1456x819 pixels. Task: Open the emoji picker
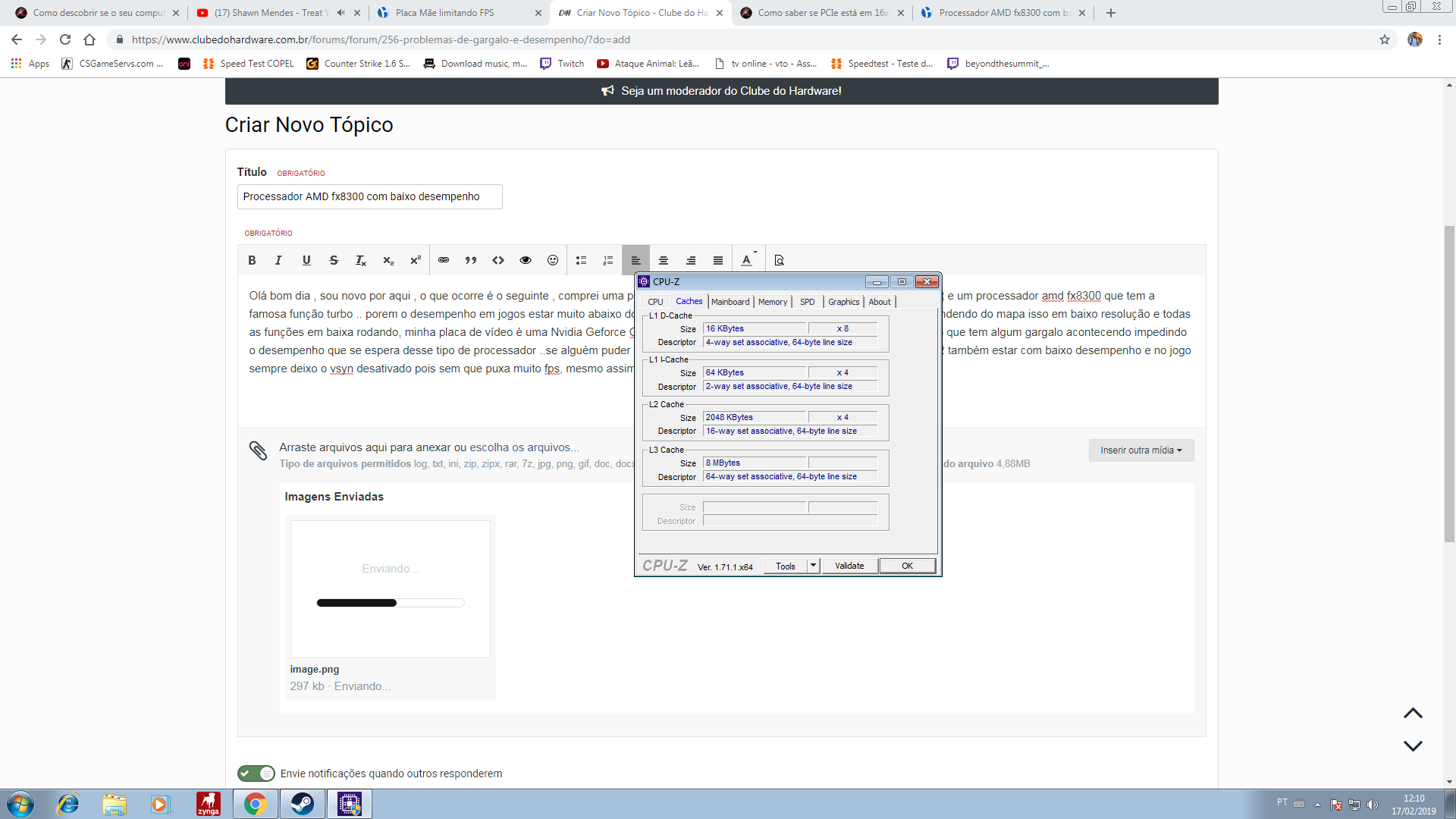[x=553, y=260]
